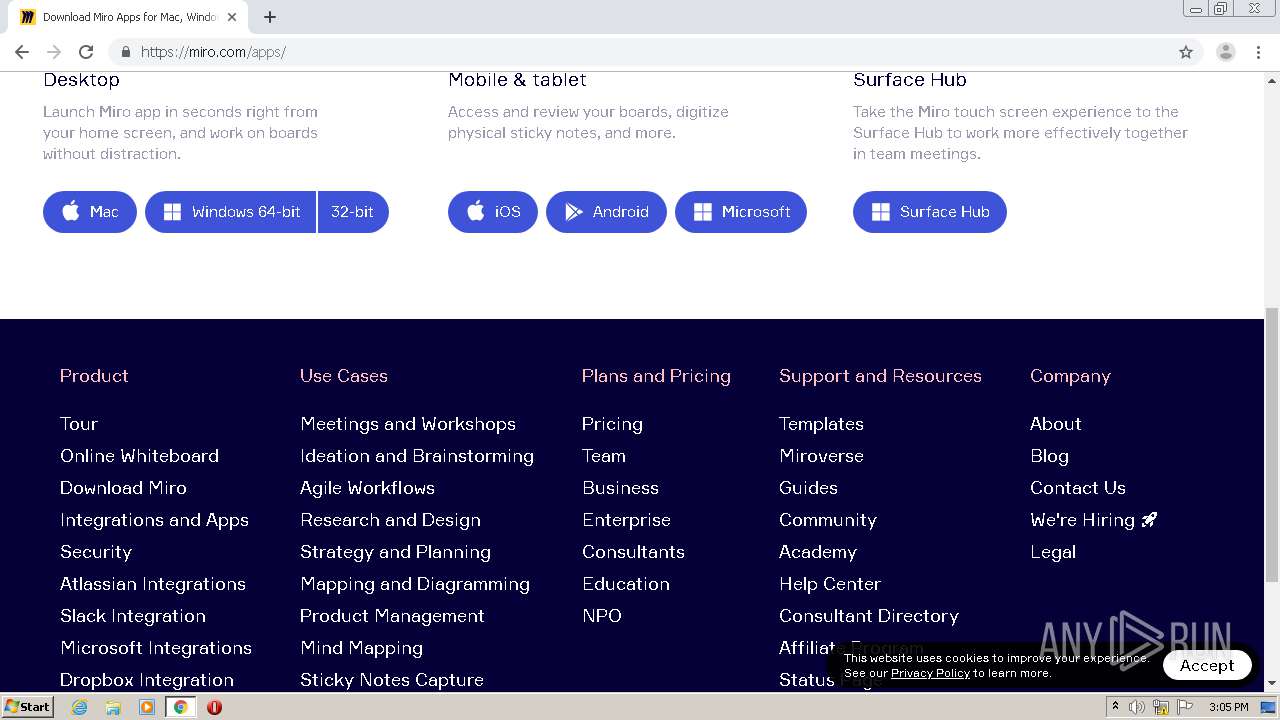Get the Surface Hub app
The width and height of the screenshot is (1280, 720).
(x=930, y=212)
